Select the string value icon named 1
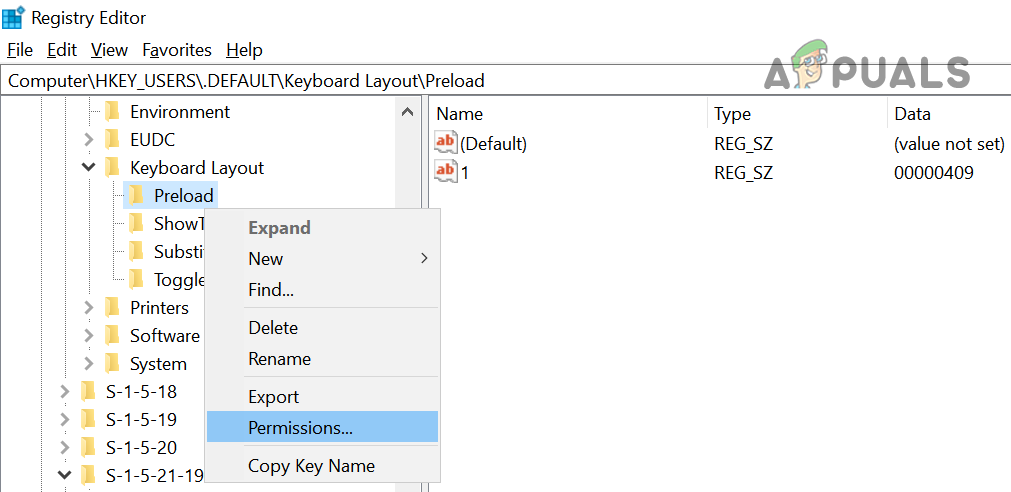 [x=445, y=172]
